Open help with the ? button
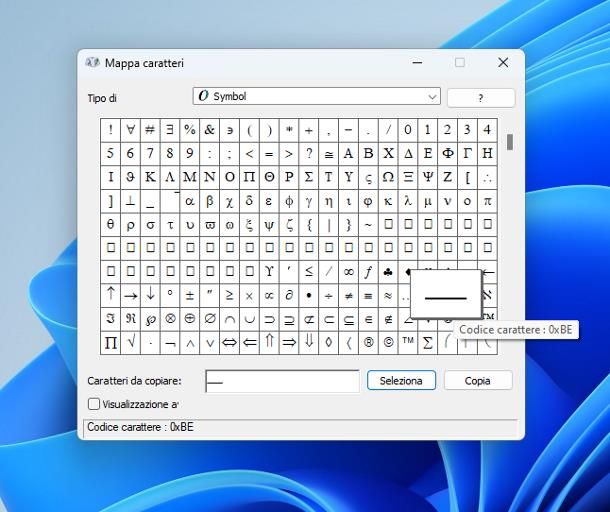Screen dimensions: 610x512 coord(480,98)
